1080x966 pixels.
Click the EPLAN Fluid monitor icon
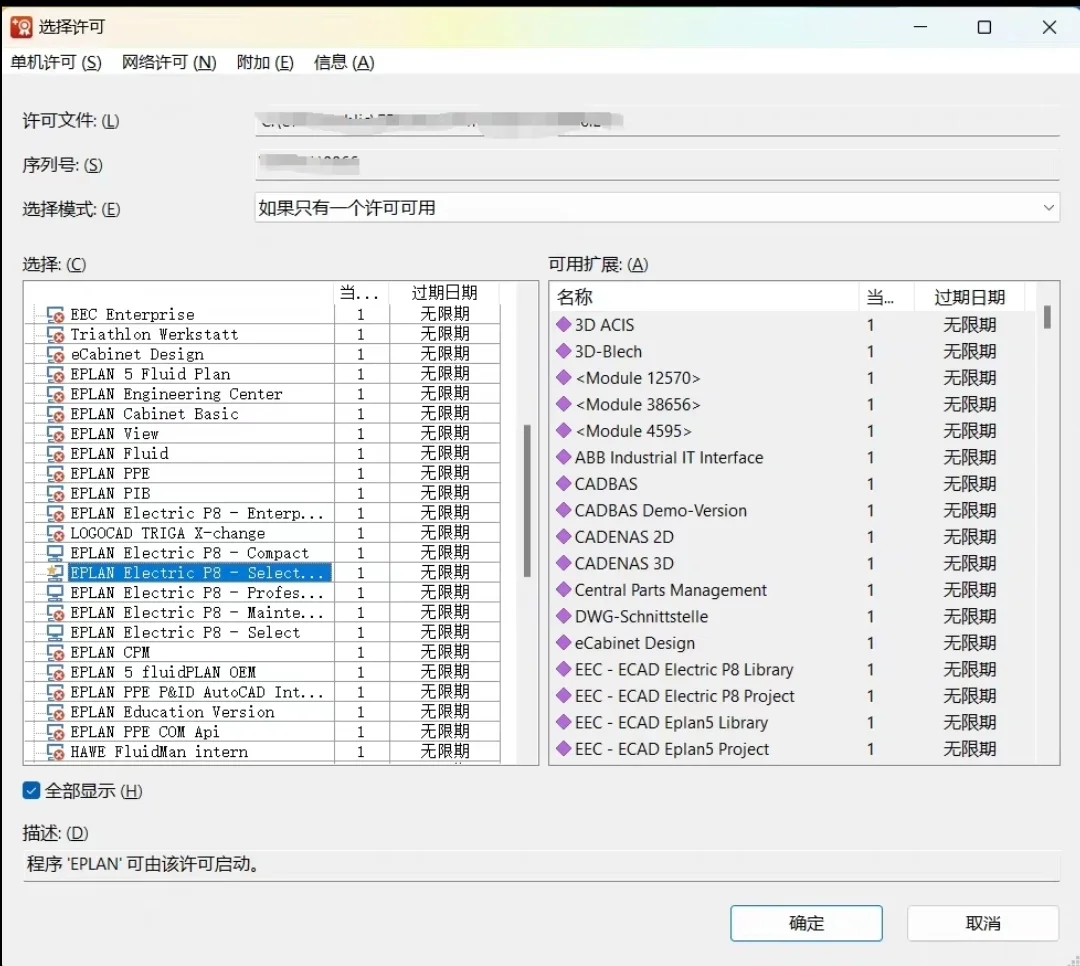click(x=55, y=453)
